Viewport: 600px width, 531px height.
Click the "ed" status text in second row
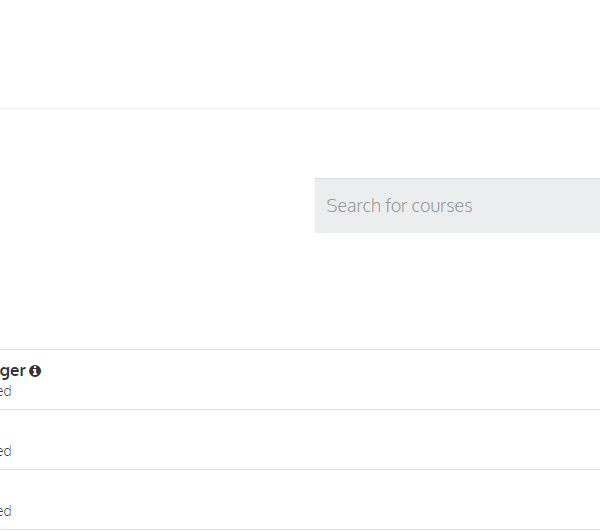6,451
